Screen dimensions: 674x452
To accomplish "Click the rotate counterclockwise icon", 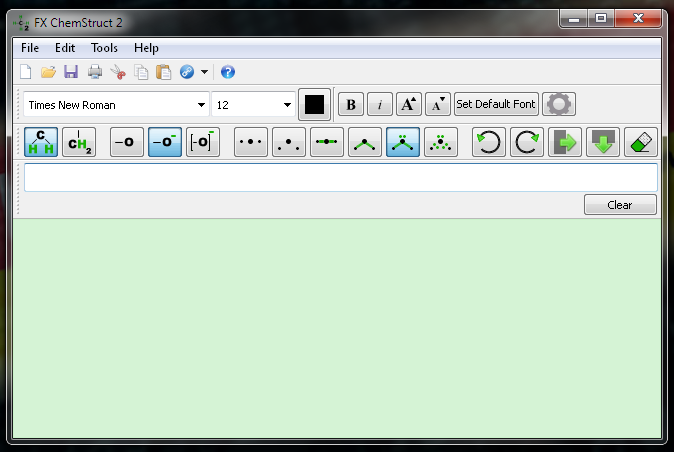I will pos(489,143).
